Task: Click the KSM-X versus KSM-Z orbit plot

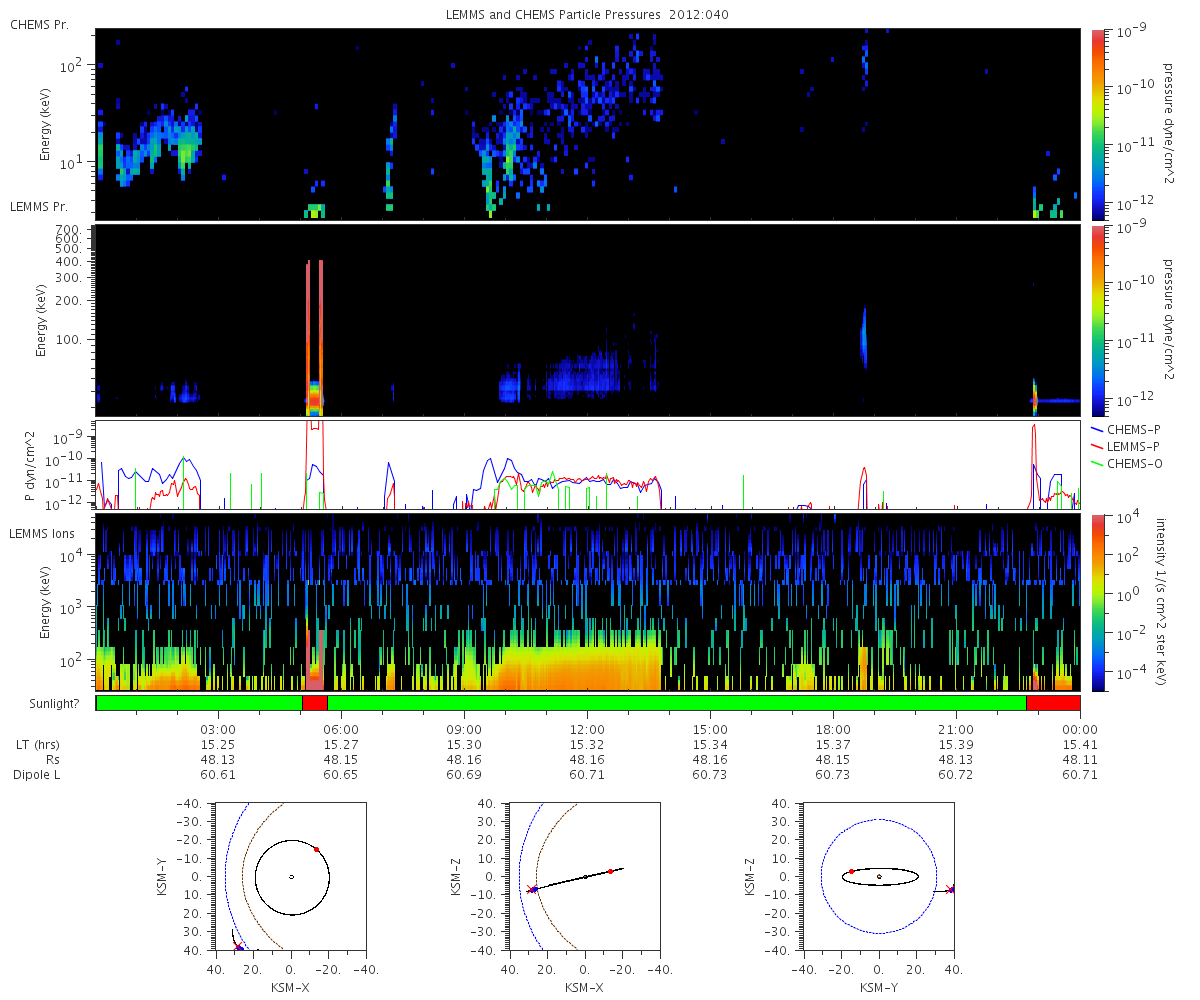Action: 585,877
